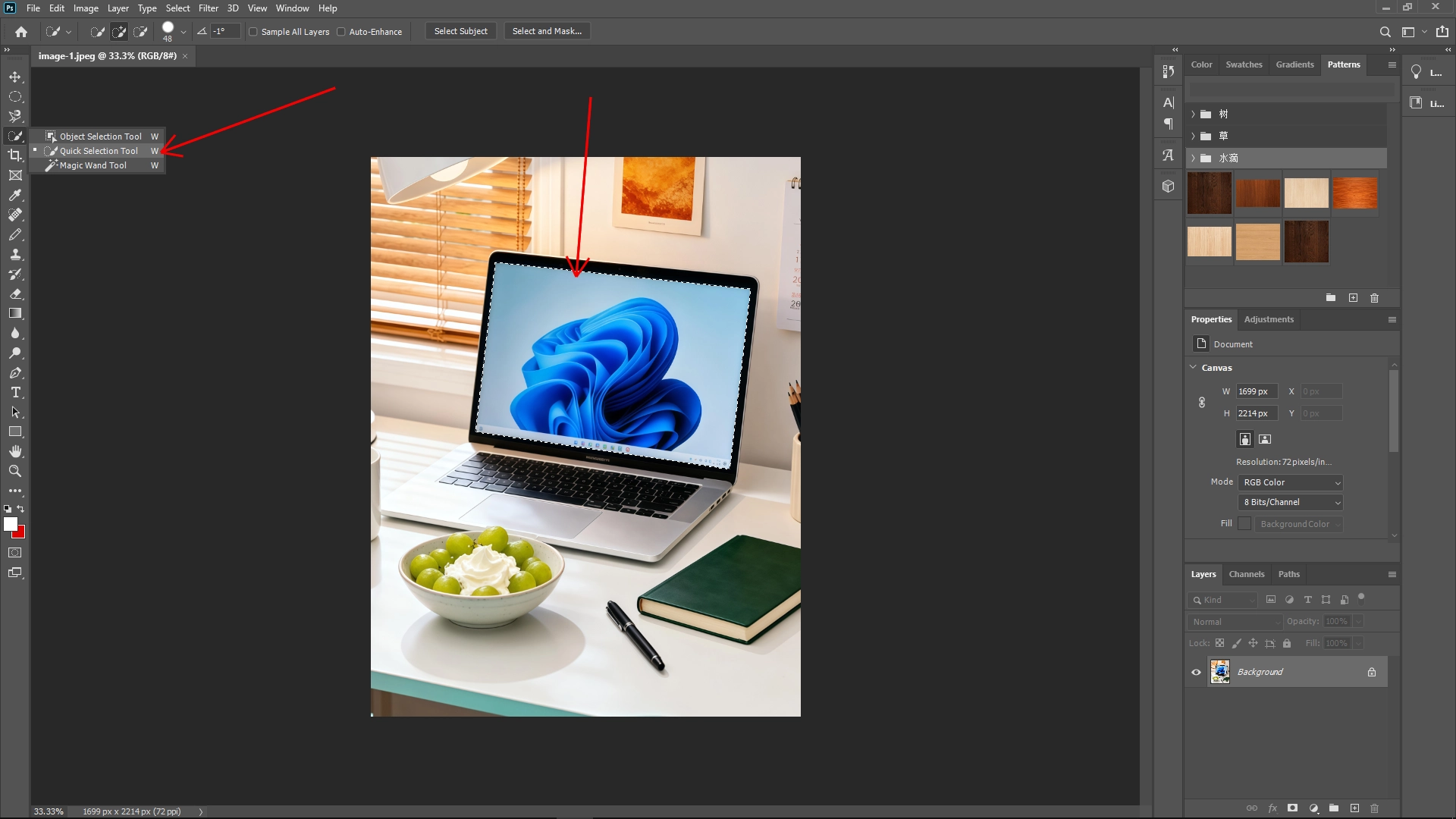Viewport: 1456px width, 819px height.
Task: Select the Move tool
Action: point(15,77)
